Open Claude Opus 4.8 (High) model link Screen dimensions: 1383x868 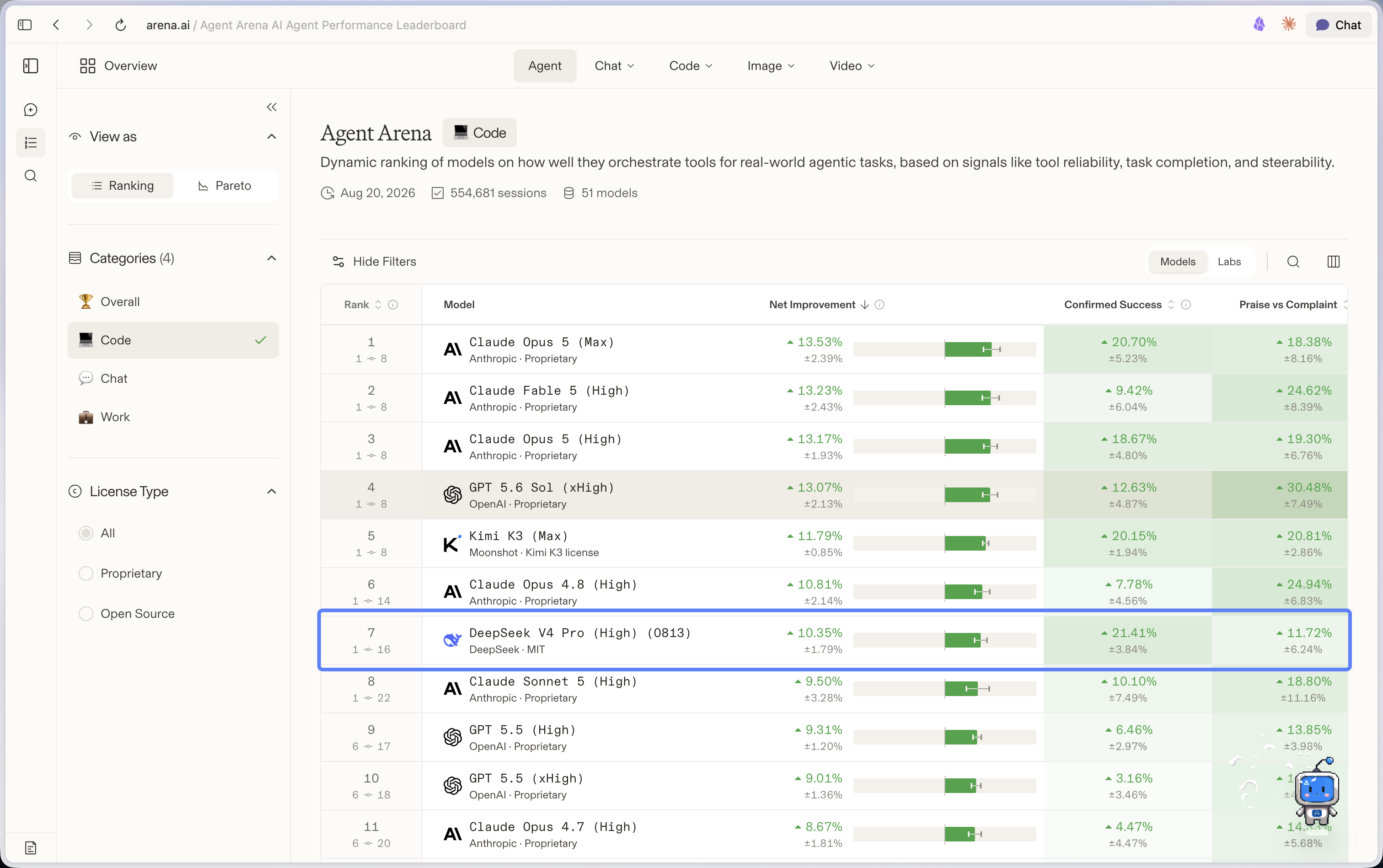click(x=553, y=585)
